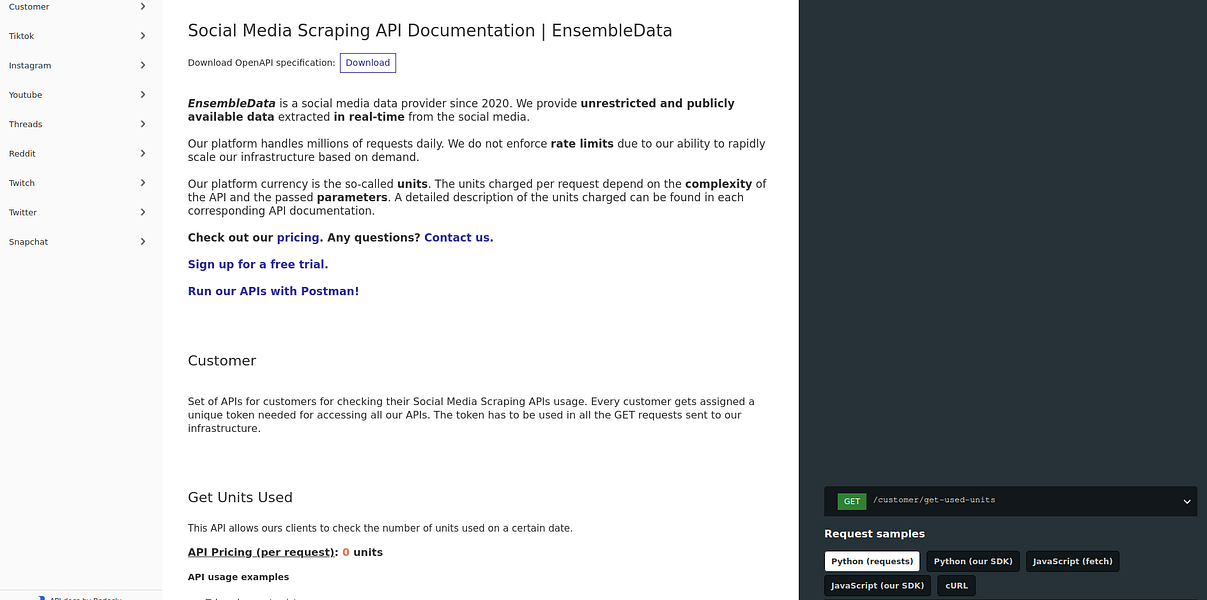Image resolution: width=1207 pixels, height=600 pixels.
Task: Open the Twitch menu item
Action: [x=80, y=183]
